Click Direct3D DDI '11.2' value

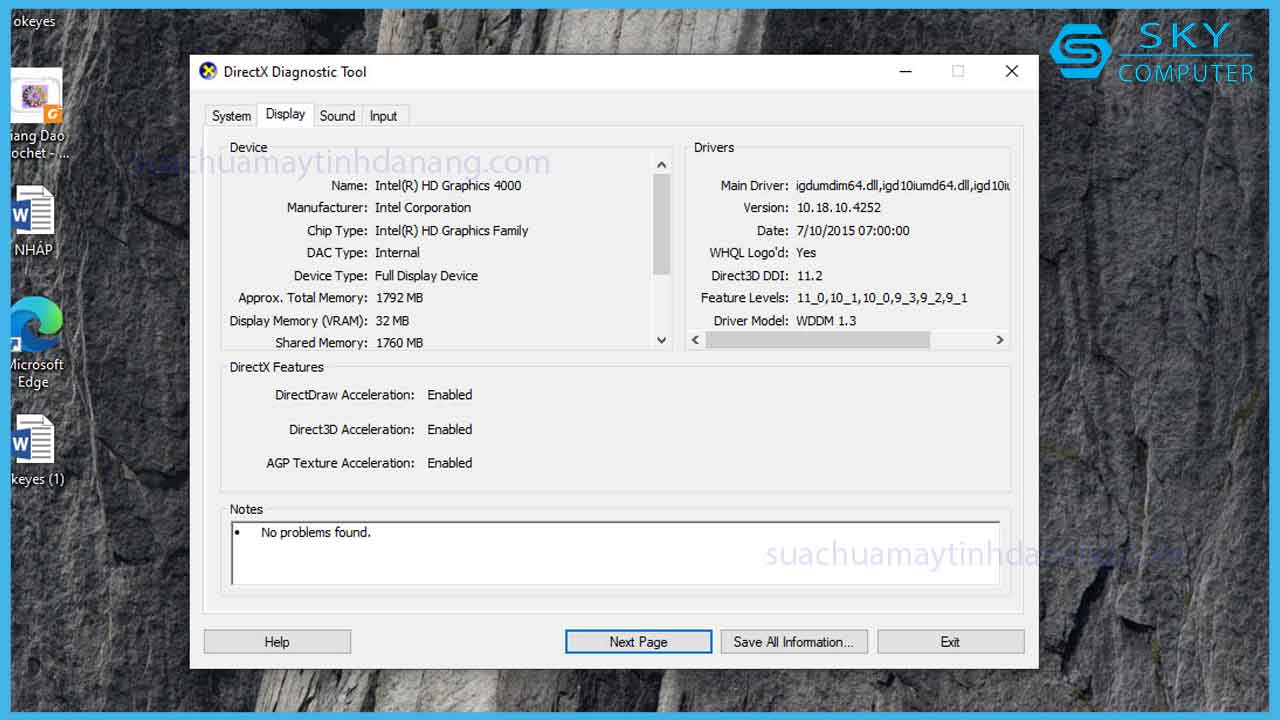tap(809, 276)
